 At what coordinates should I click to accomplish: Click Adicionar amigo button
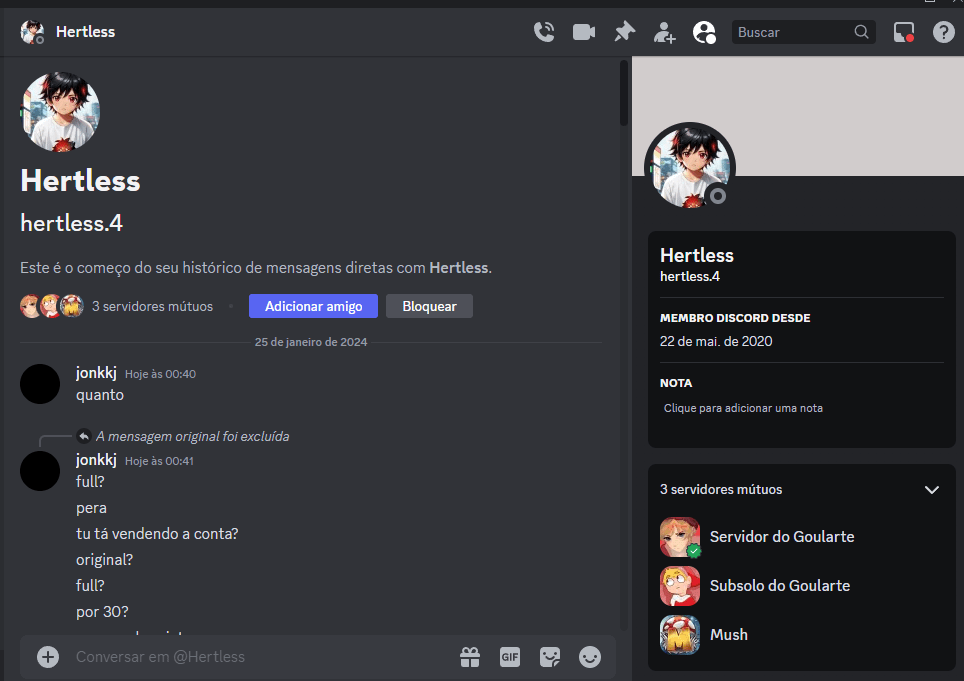tap(313, 306)
